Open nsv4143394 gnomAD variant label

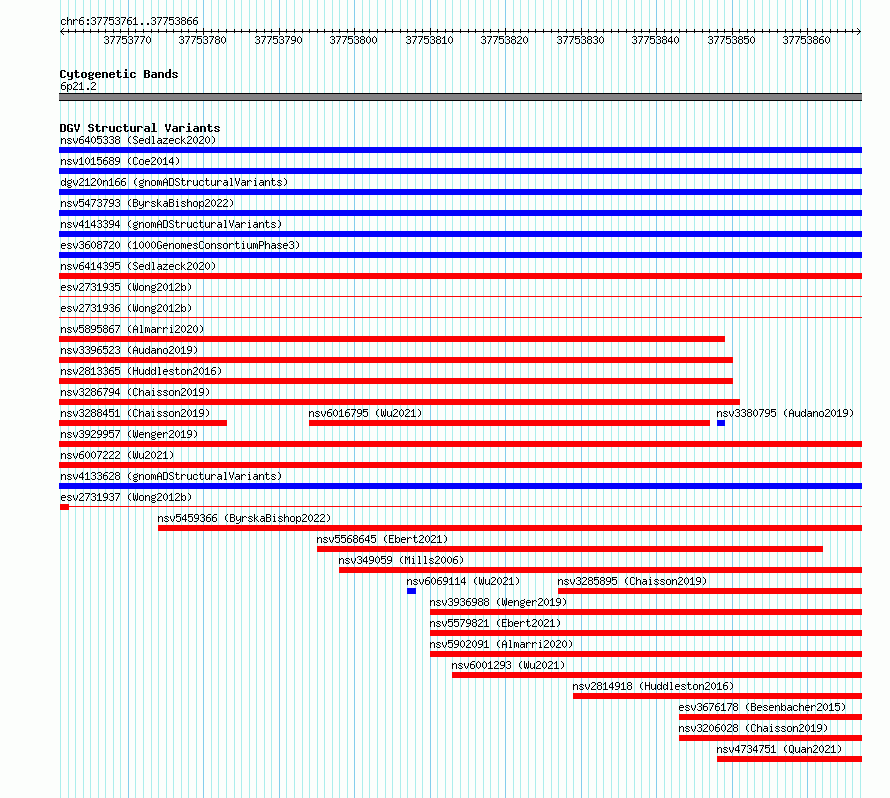pos(171,224)
